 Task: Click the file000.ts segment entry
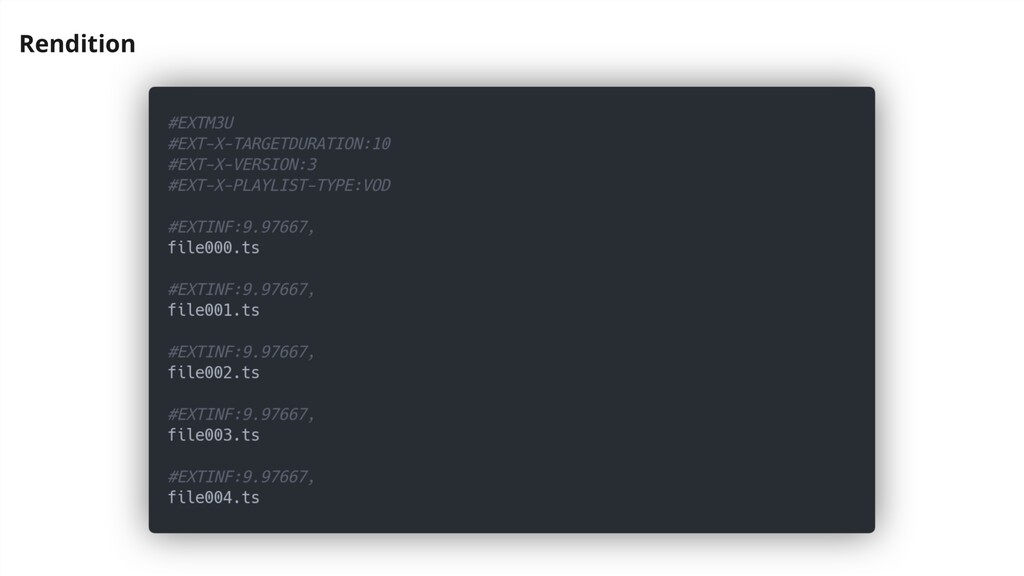tap(214, 248)
